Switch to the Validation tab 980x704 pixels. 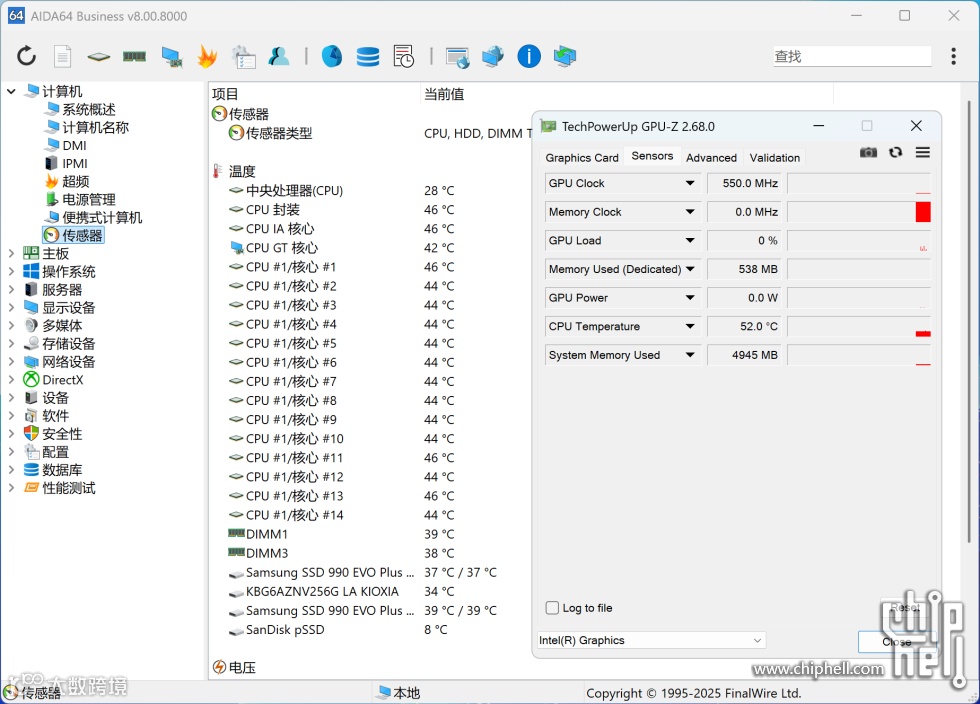pos(774,158)
